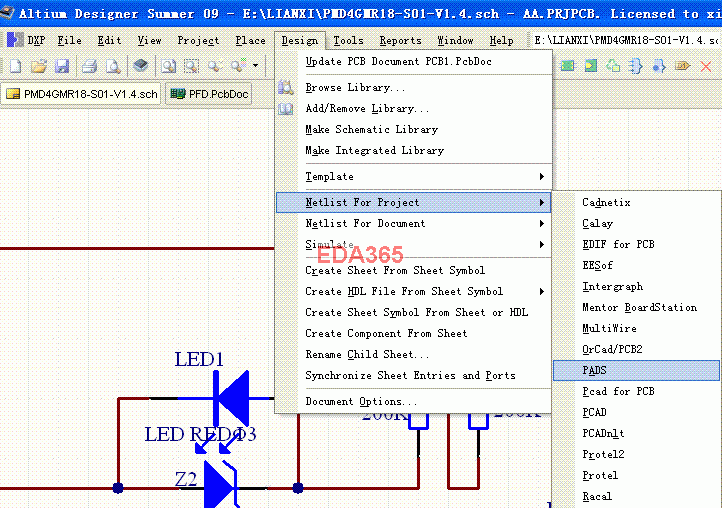Viewport: 722px width, 508px height.
Task: Select OrCad/PCB2 netlist format
Action: 636,350
